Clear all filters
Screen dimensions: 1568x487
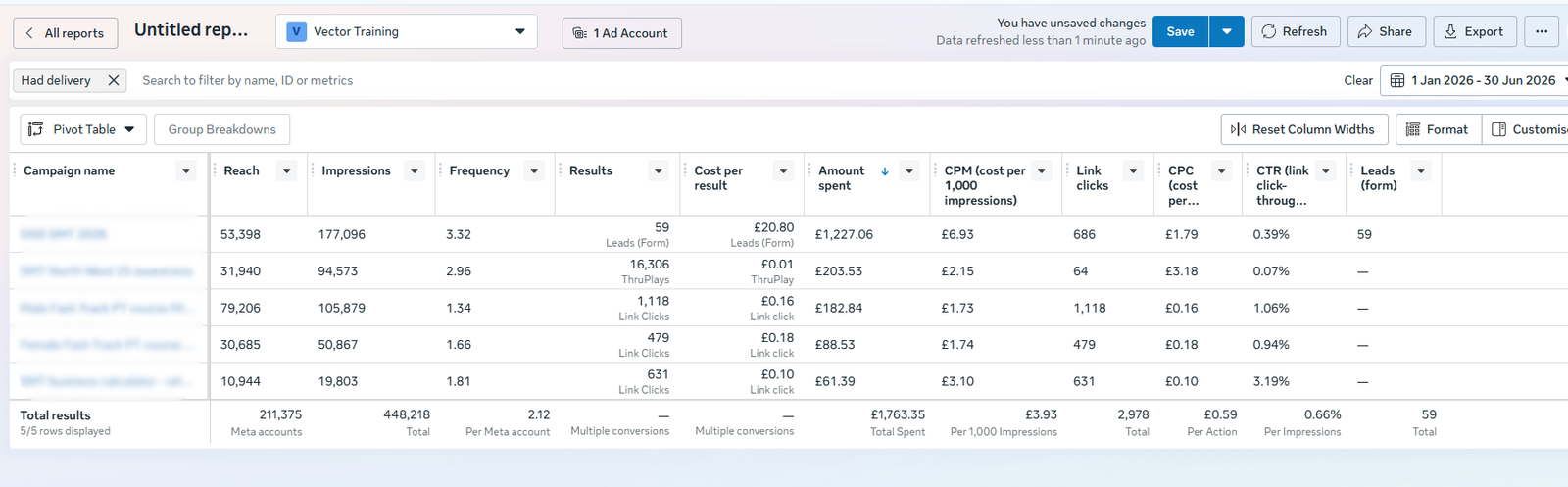1357,80
